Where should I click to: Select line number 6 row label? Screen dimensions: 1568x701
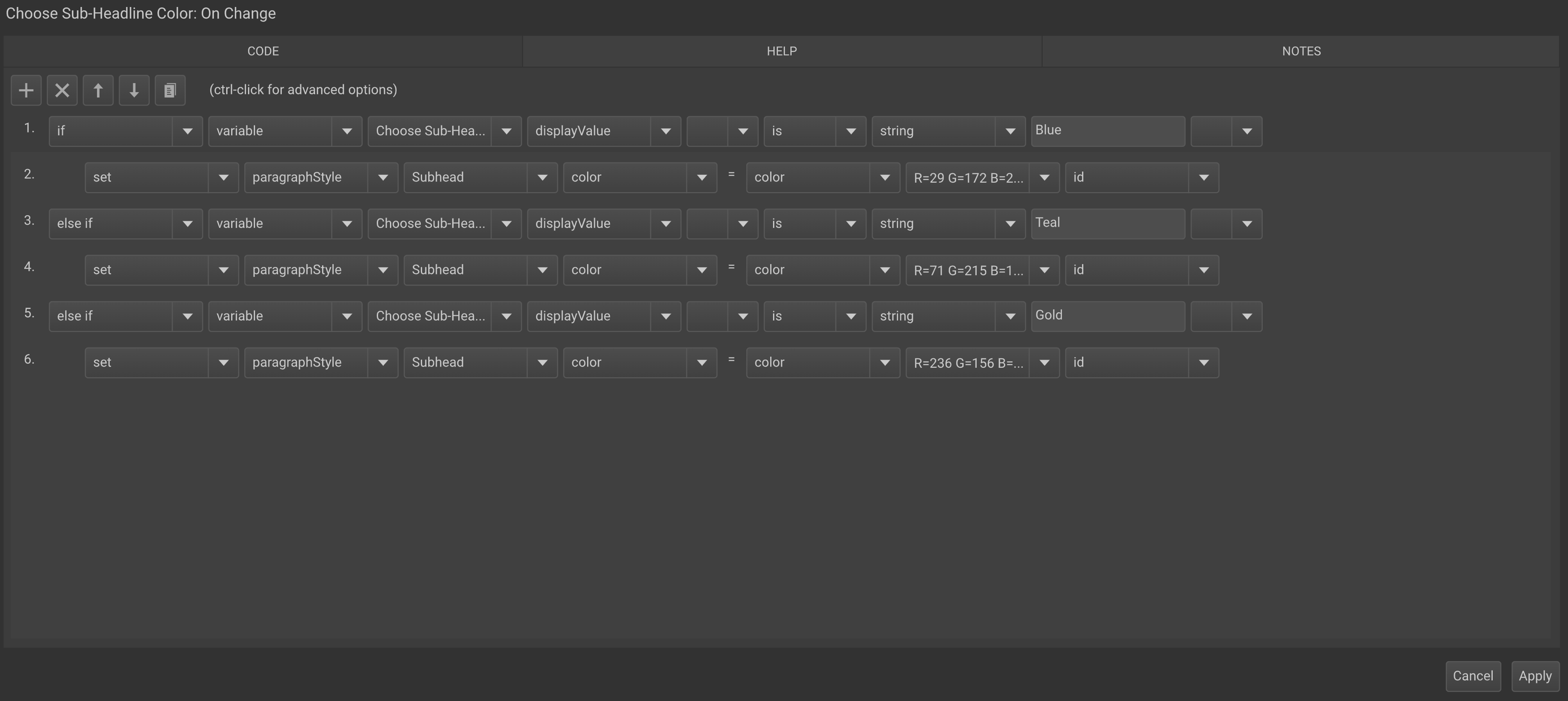click(29, 360)
